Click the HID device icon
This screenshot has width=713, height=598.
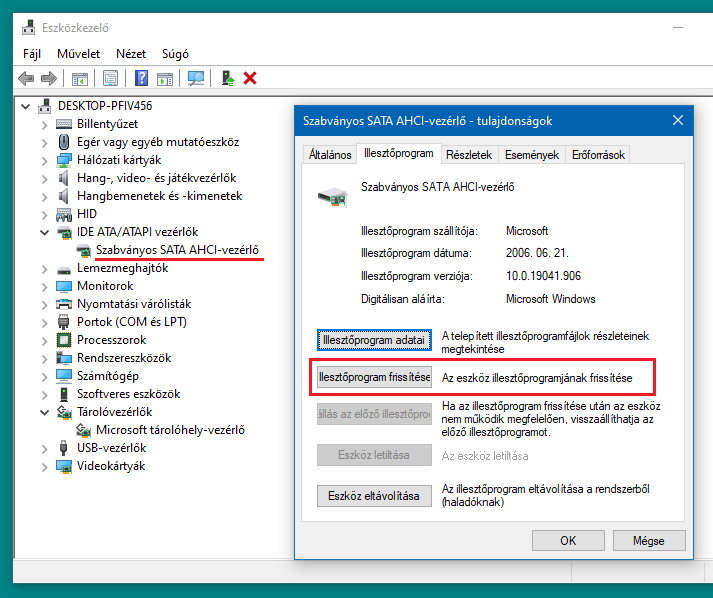(x=64, y=214)
